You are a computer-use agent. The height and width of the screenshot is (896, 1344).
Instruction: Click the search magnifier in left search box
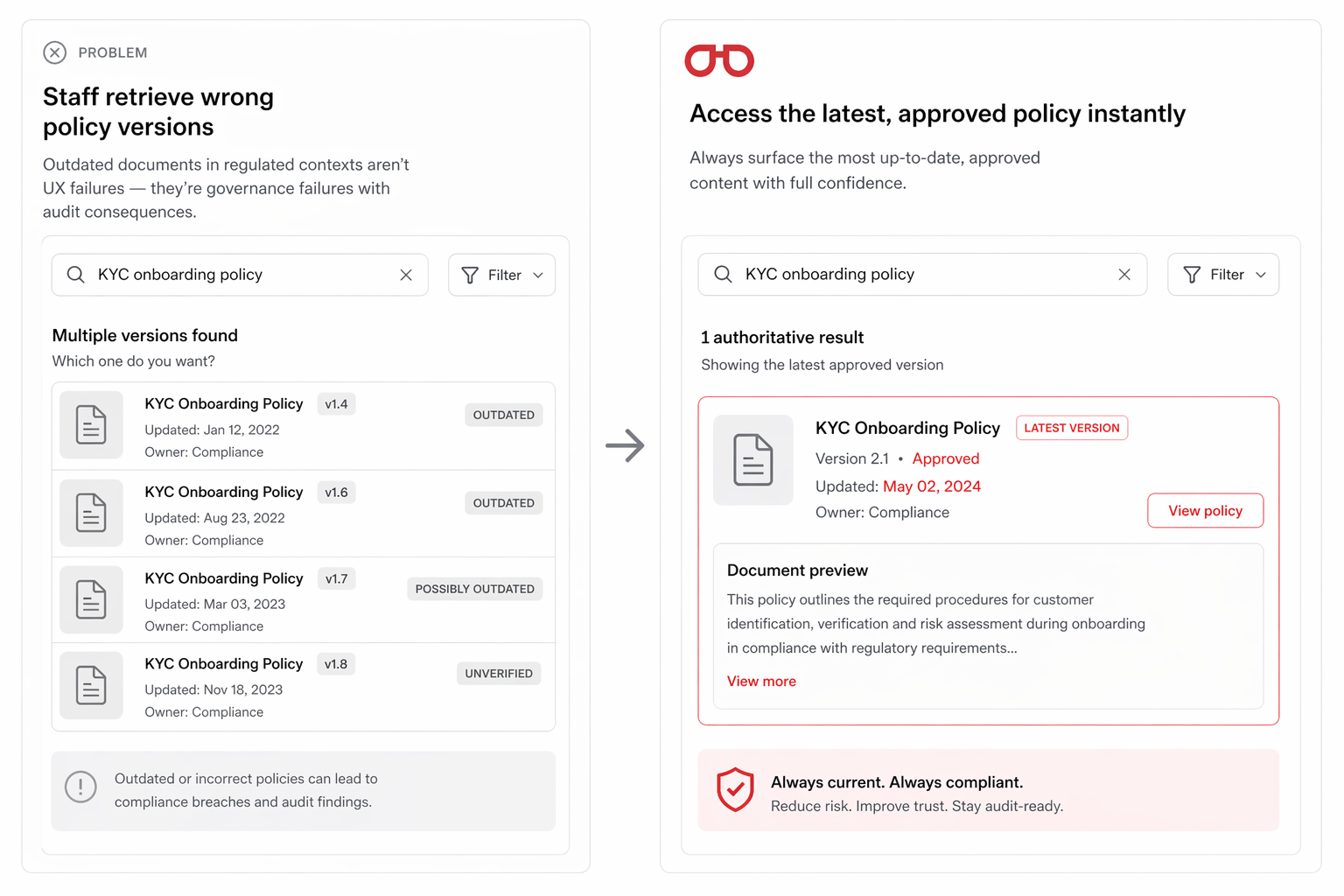click(76, 275)
